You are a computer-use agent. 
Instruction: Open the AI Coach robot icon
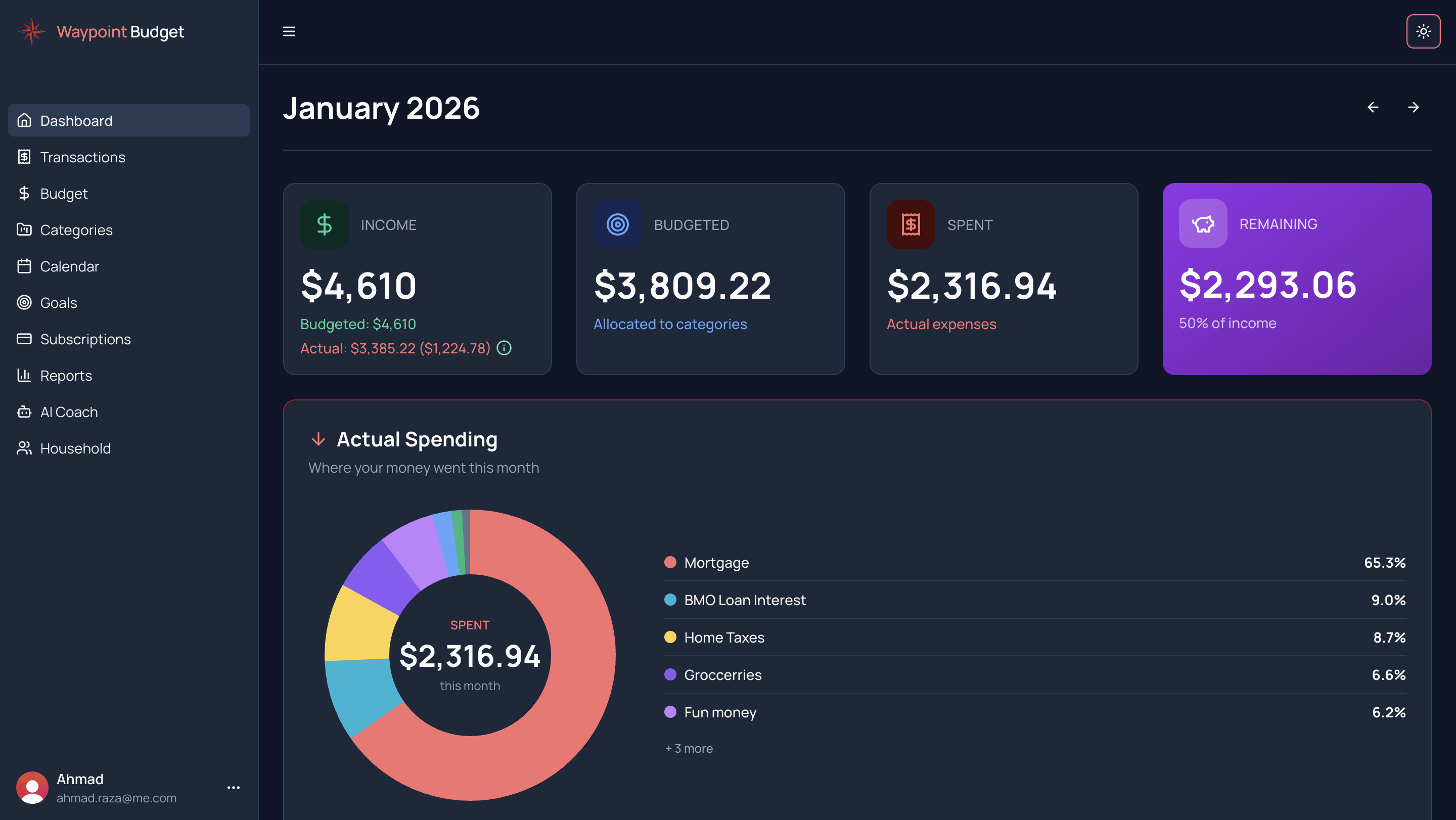(24, 412)
